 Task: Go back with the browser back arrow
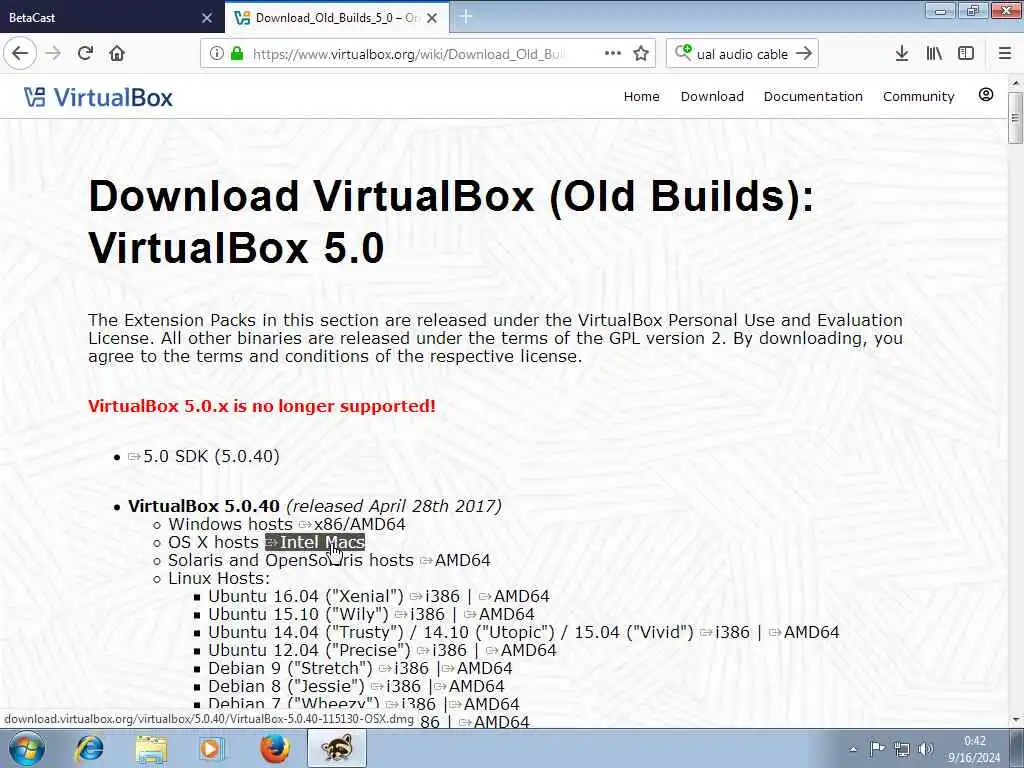[x=20, y=53]
